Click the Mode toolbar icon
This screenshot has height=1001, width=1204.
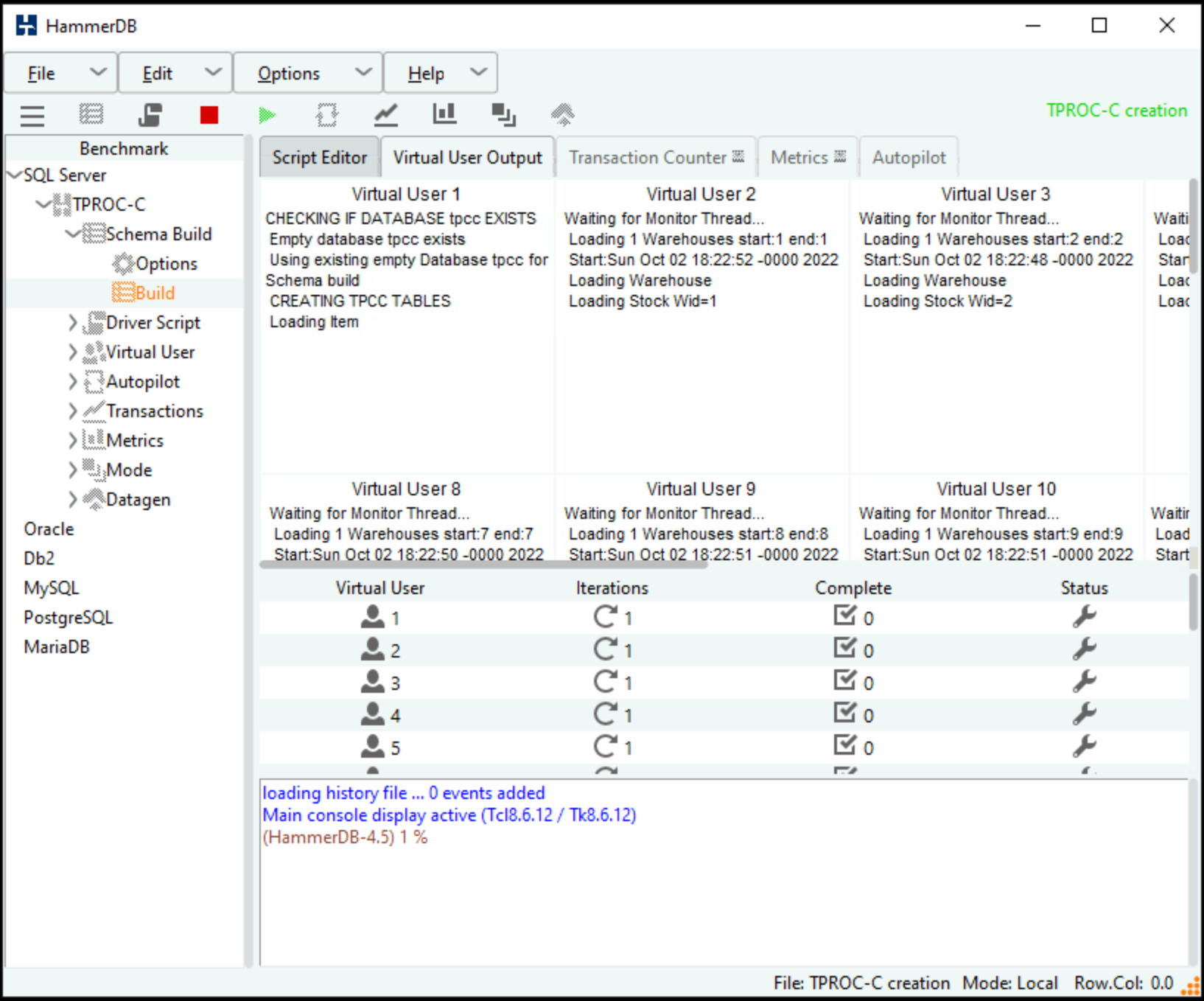504,114
